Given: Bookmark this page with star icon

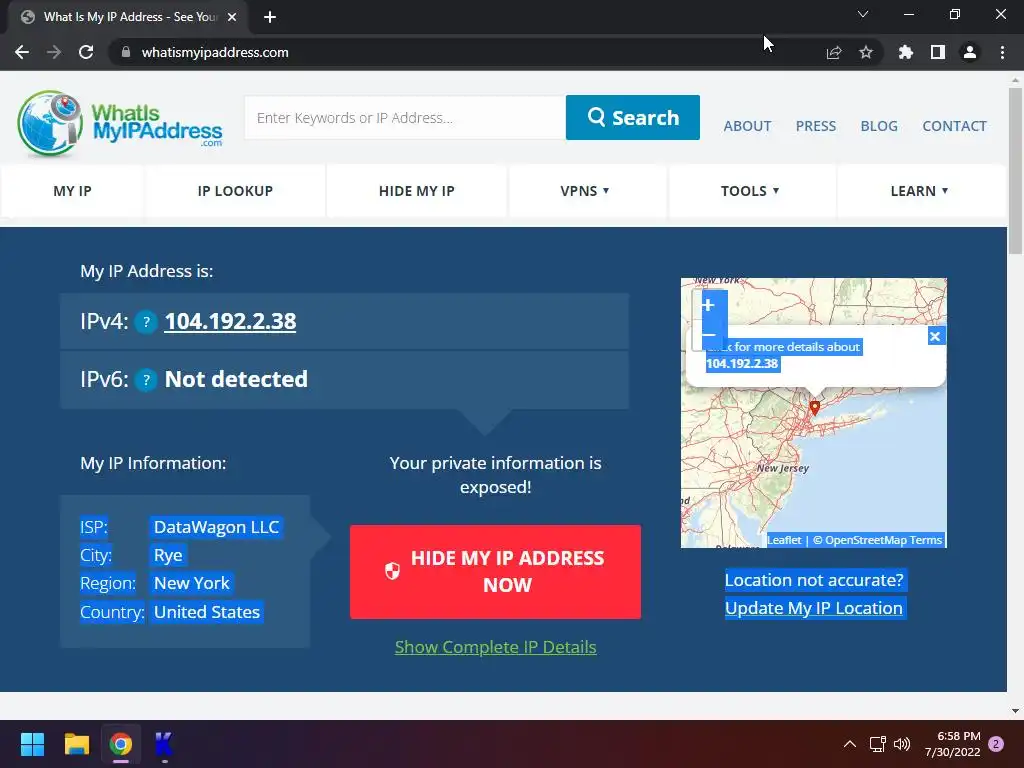Looking at the screenshot, I should click(866, 52).
